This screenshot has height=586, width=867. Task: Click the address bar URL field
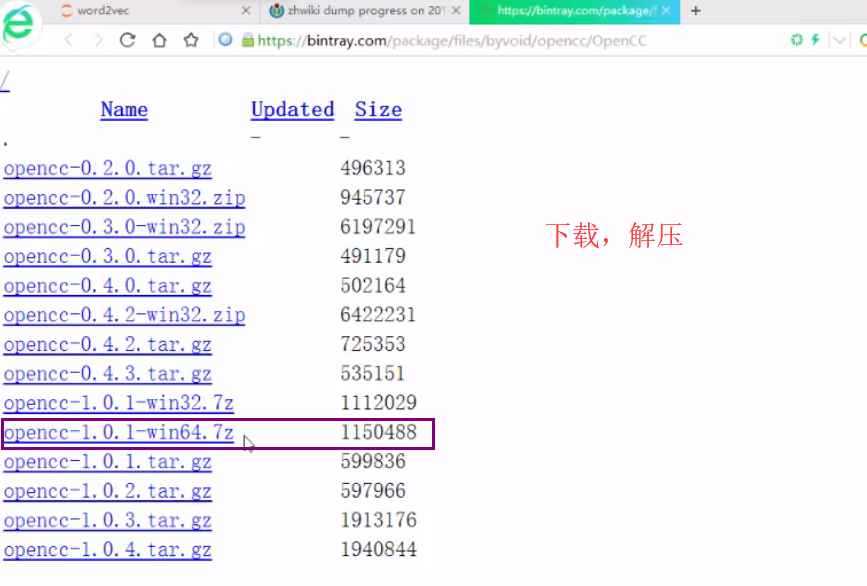[452, 40]
